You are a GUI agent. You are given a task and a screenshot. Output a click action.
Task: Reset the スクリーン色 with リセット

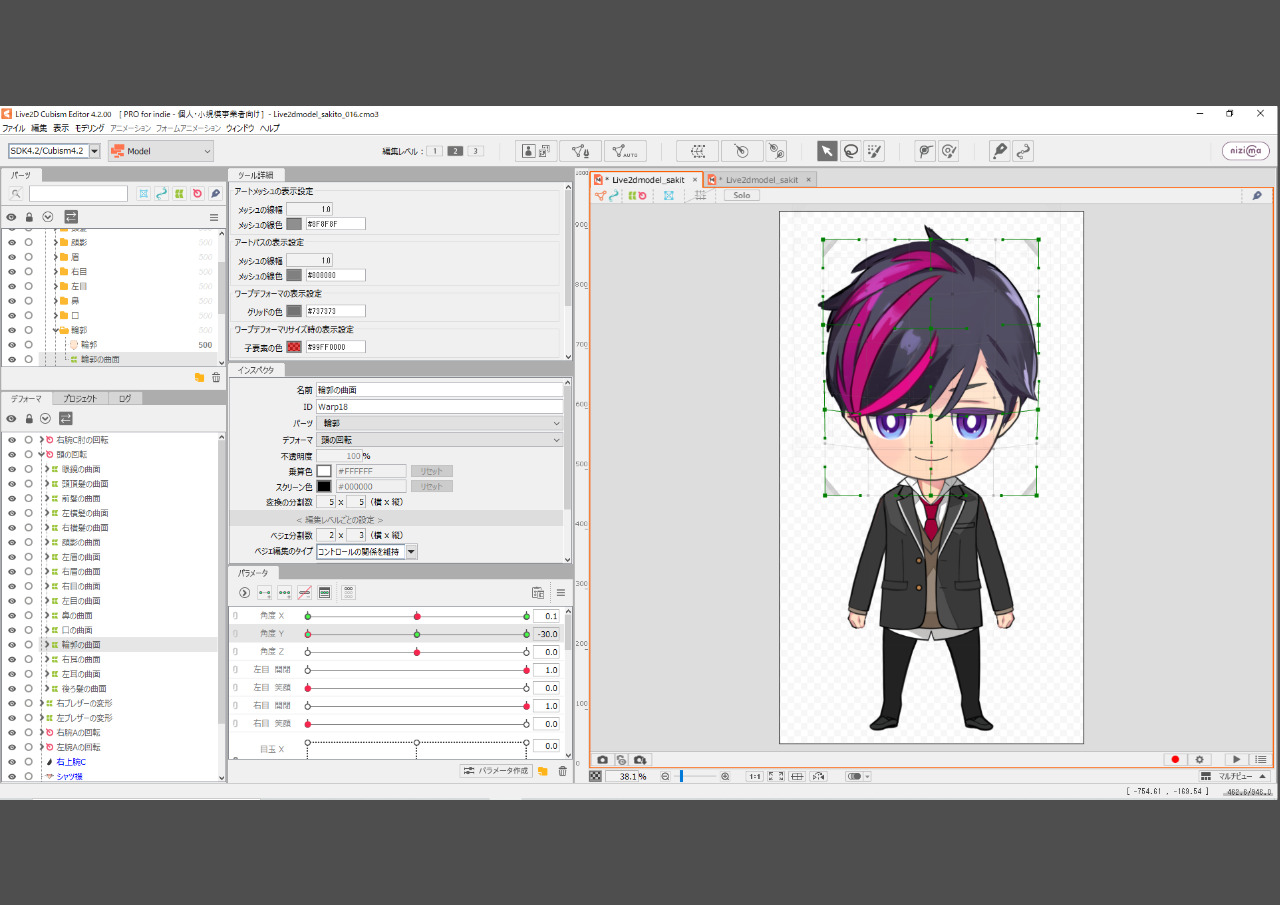click(x=431, y=486)
